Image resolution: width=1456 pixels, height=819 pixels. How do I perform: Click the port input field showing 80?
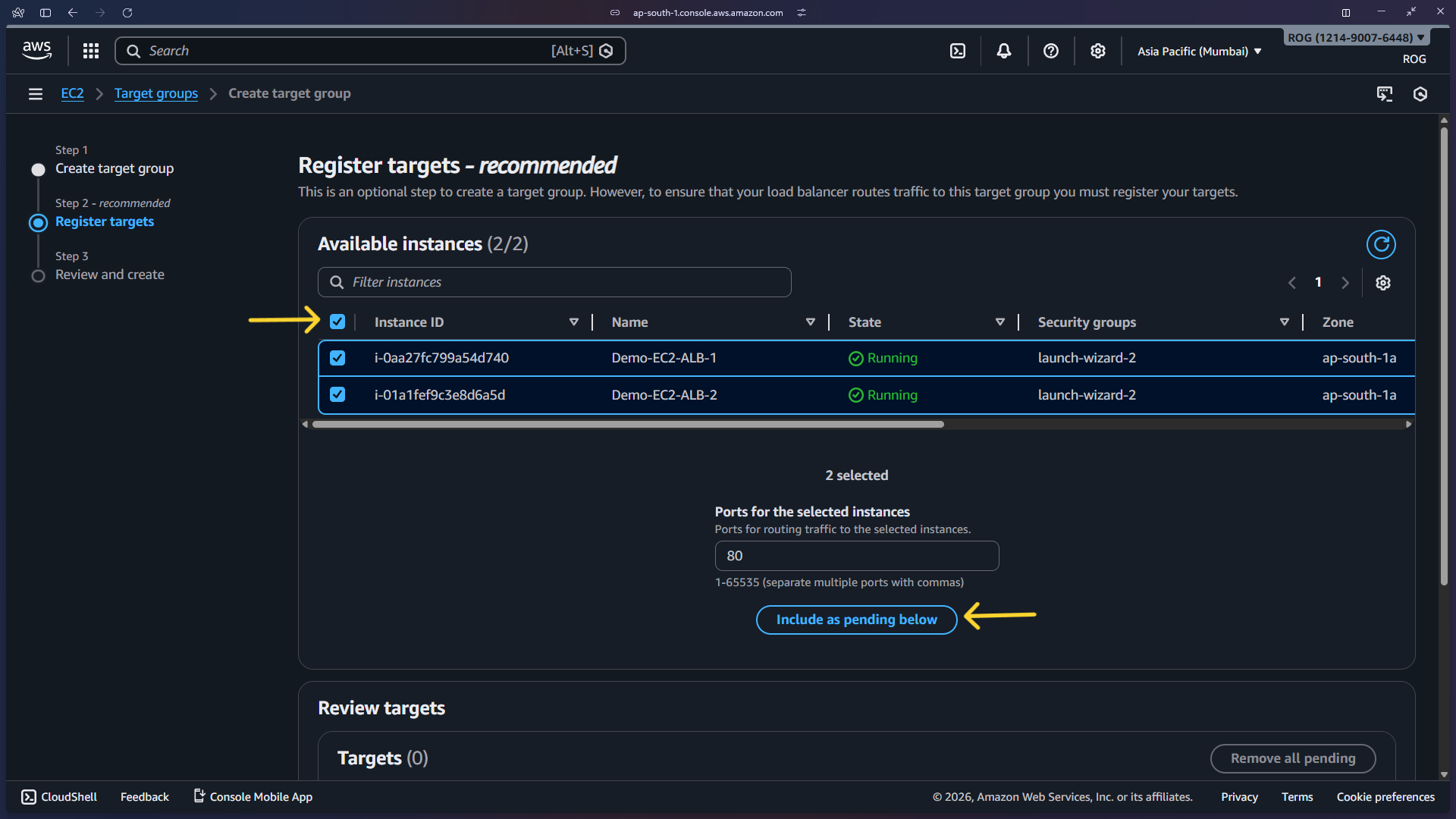(856, 555)
